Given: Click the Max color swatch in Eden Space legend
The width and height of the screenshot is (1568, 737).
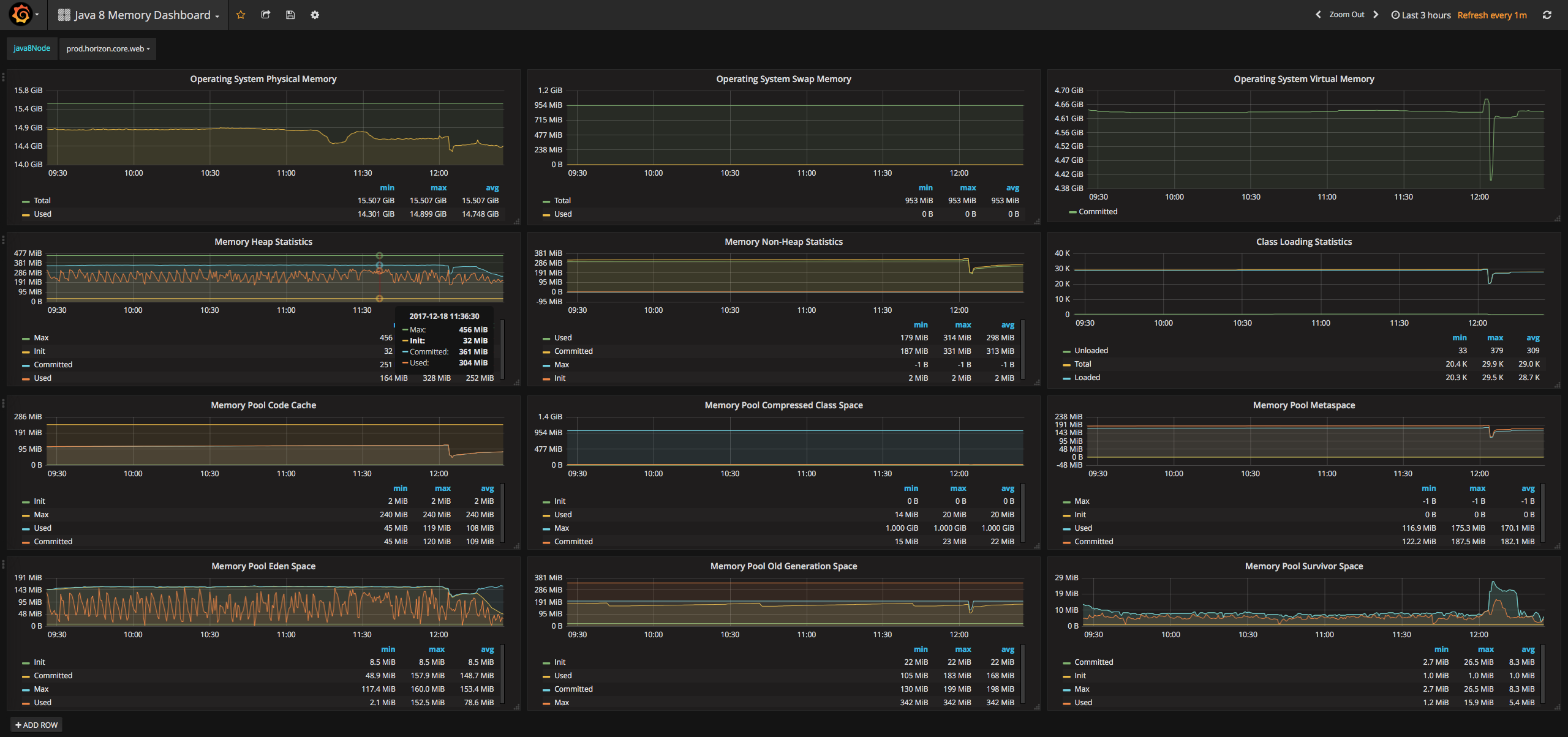Looking at the screenshot, I should point(26,690).
